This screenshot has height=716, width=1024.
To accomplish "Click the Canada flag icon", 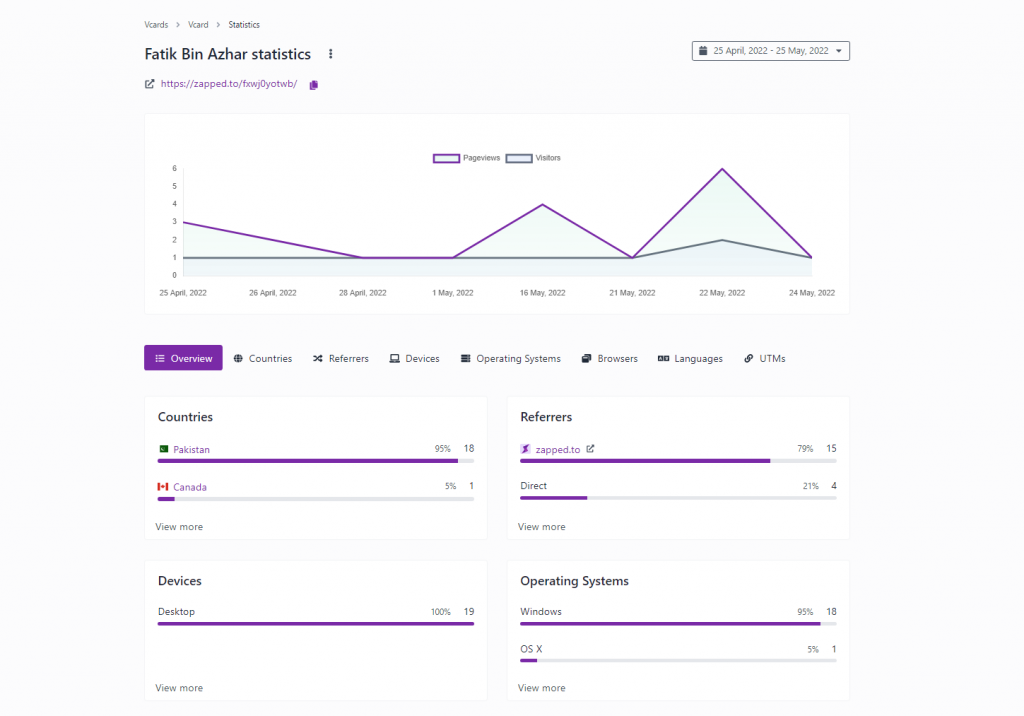I will point(163,487).
